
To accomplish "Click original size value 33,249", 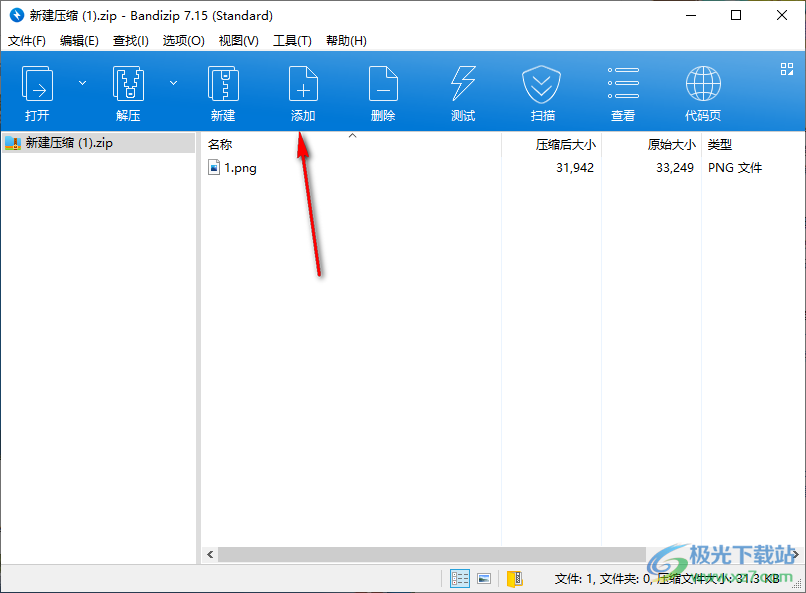I will (x=675, y=168).
